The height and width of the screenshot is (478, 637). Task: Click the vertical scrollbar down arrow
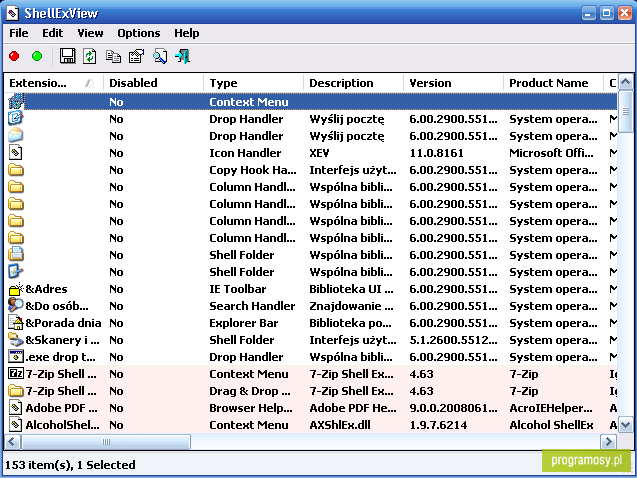coord(625,425)
